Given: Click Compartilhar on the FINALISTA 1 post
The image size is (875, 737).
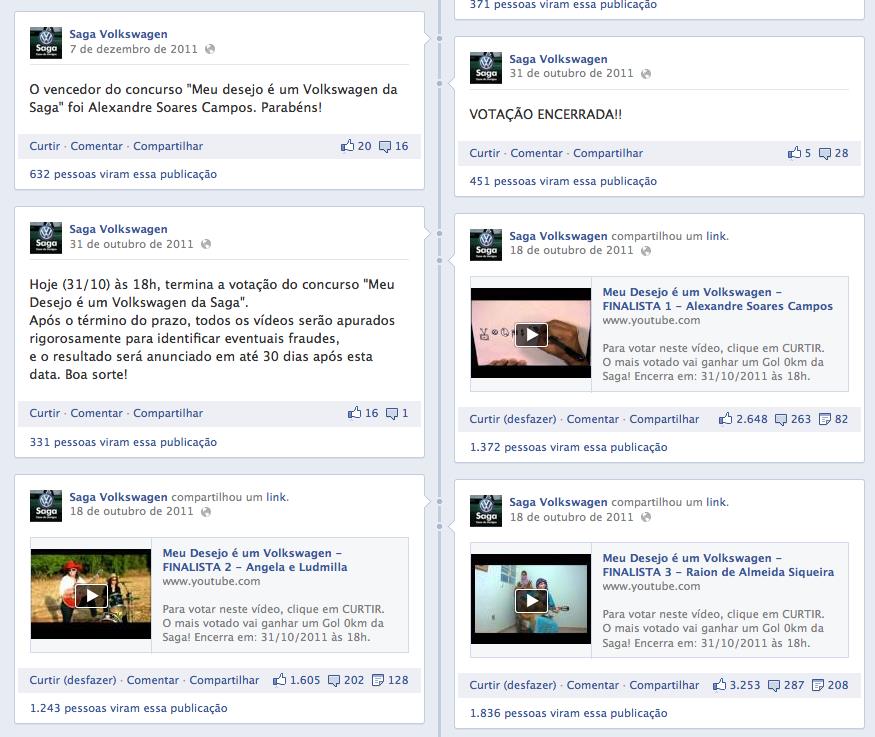Looking at the screenshot, I should click(x=664, y=419).
